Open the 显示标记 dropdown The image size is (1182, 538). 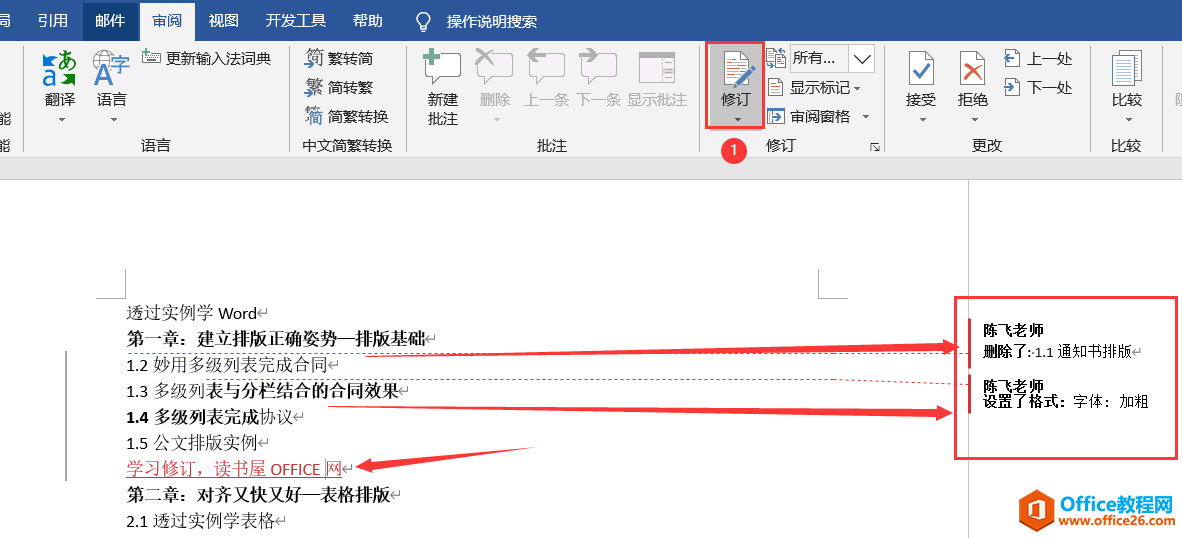tap(814, 88)
